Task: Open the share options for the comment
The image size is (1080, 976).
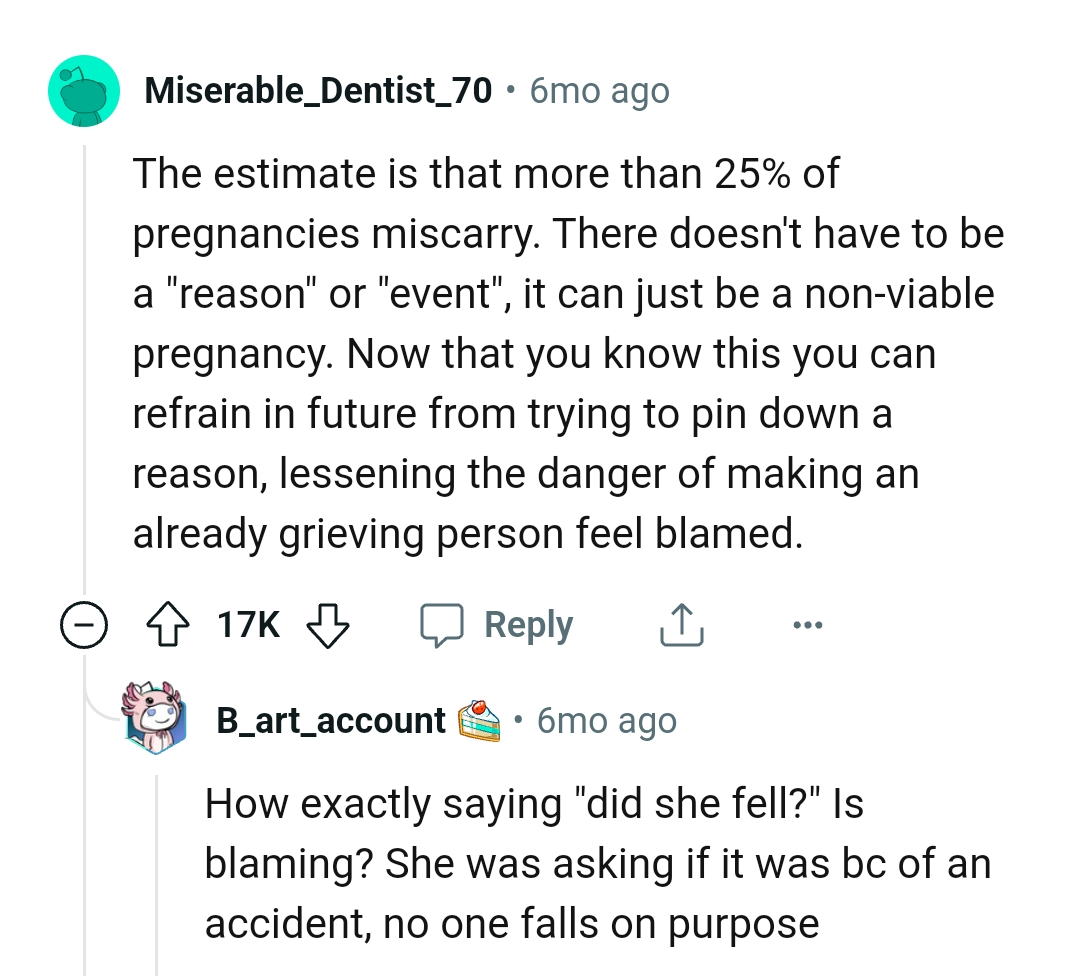Action: (681, 623)
